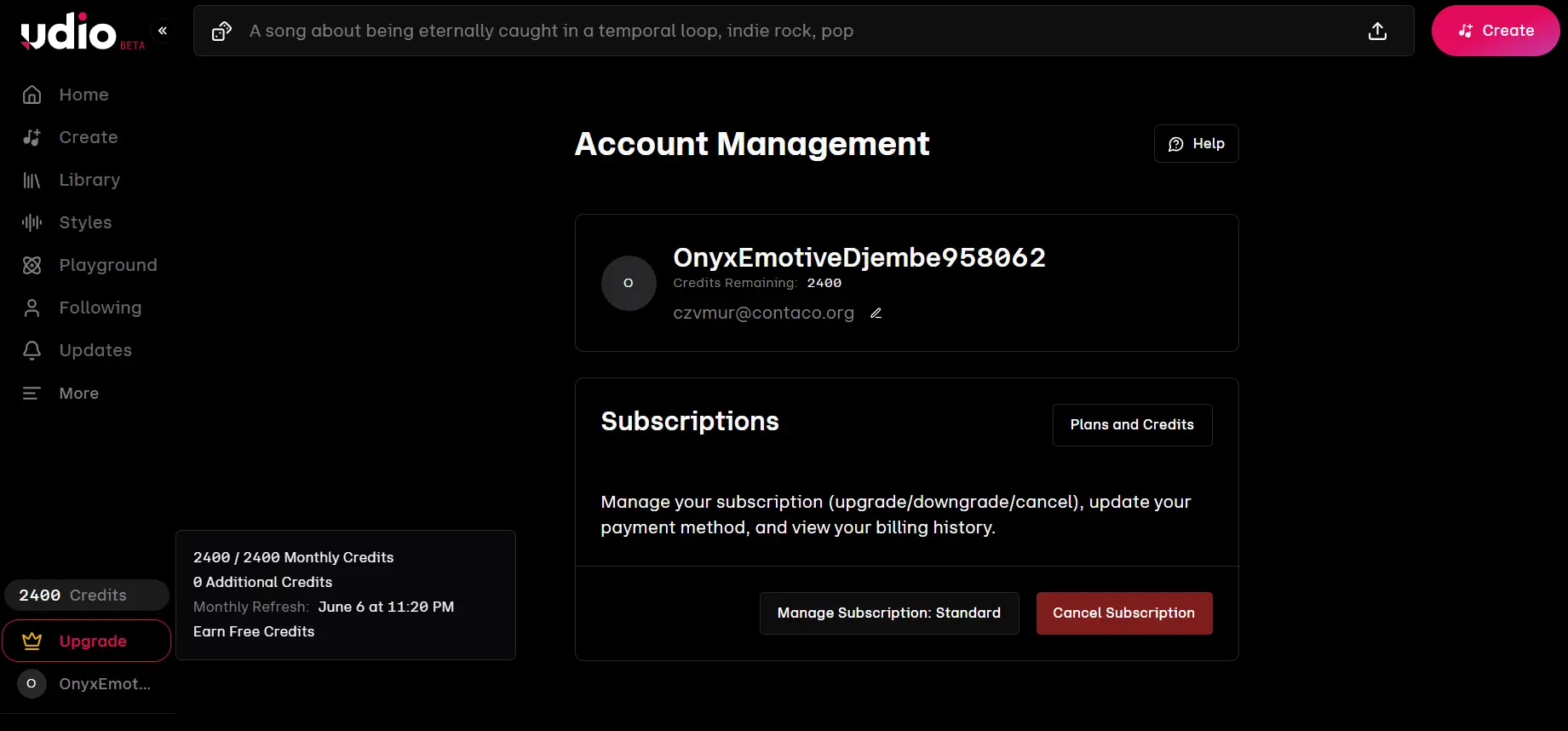Image resolution: width=1568 pixels, height=731 pixels.
Task: Click the Playground atom icon
Action: (32, 265)
